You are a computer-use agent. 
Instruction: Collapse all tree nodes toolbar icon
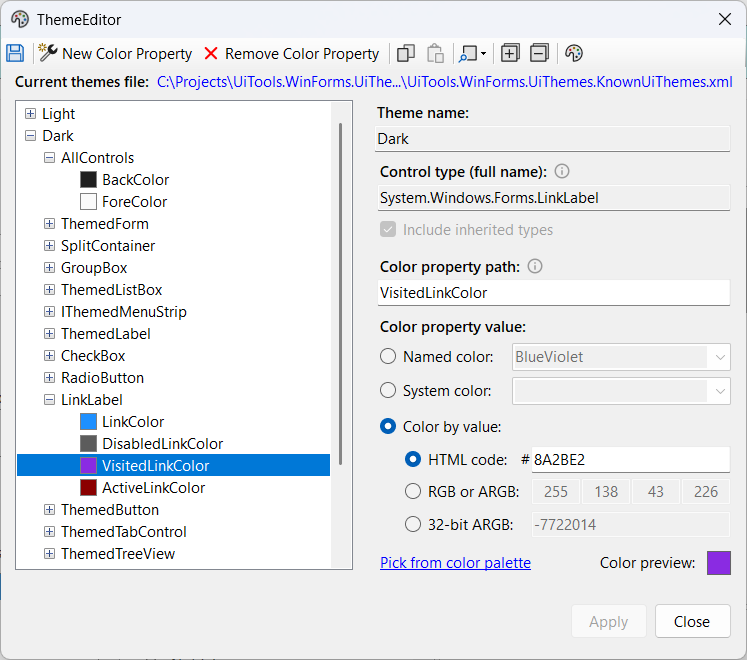[x=539, y=53]
